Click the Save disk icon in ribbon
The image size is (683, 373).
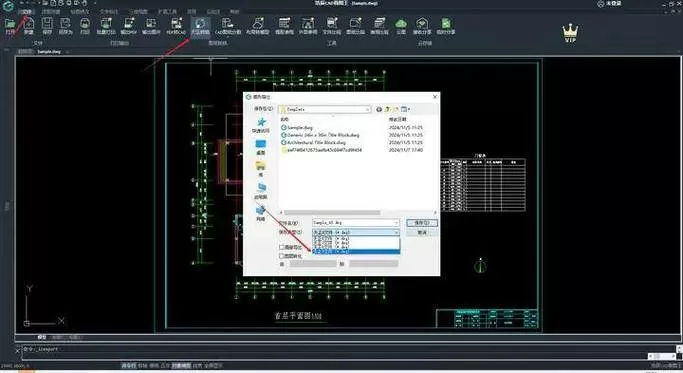47,25
